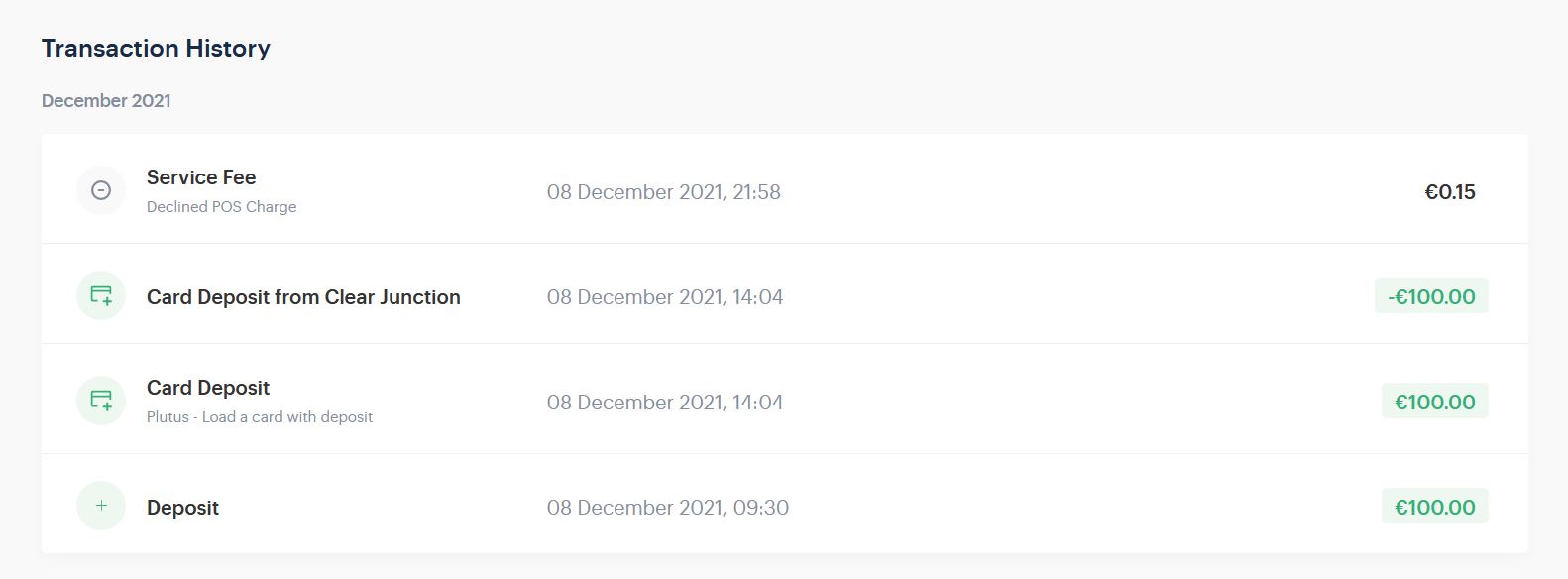
Task: Click the 08 December 2021, 09:30 timestamp
Action: (x=667, y=508)
